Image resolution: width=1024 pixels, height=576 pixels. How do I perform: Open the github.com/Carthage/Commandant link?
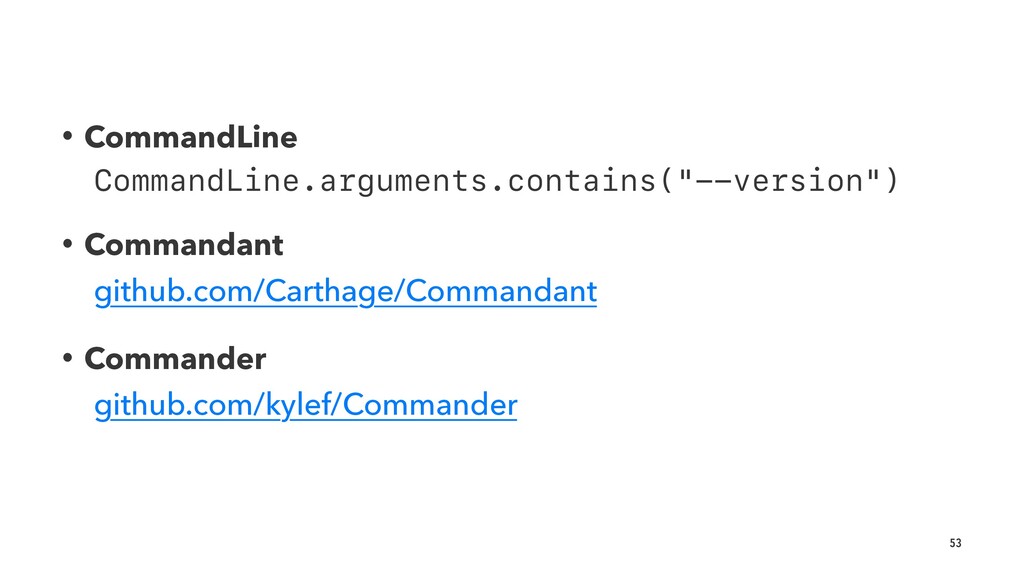coord(345,291)
